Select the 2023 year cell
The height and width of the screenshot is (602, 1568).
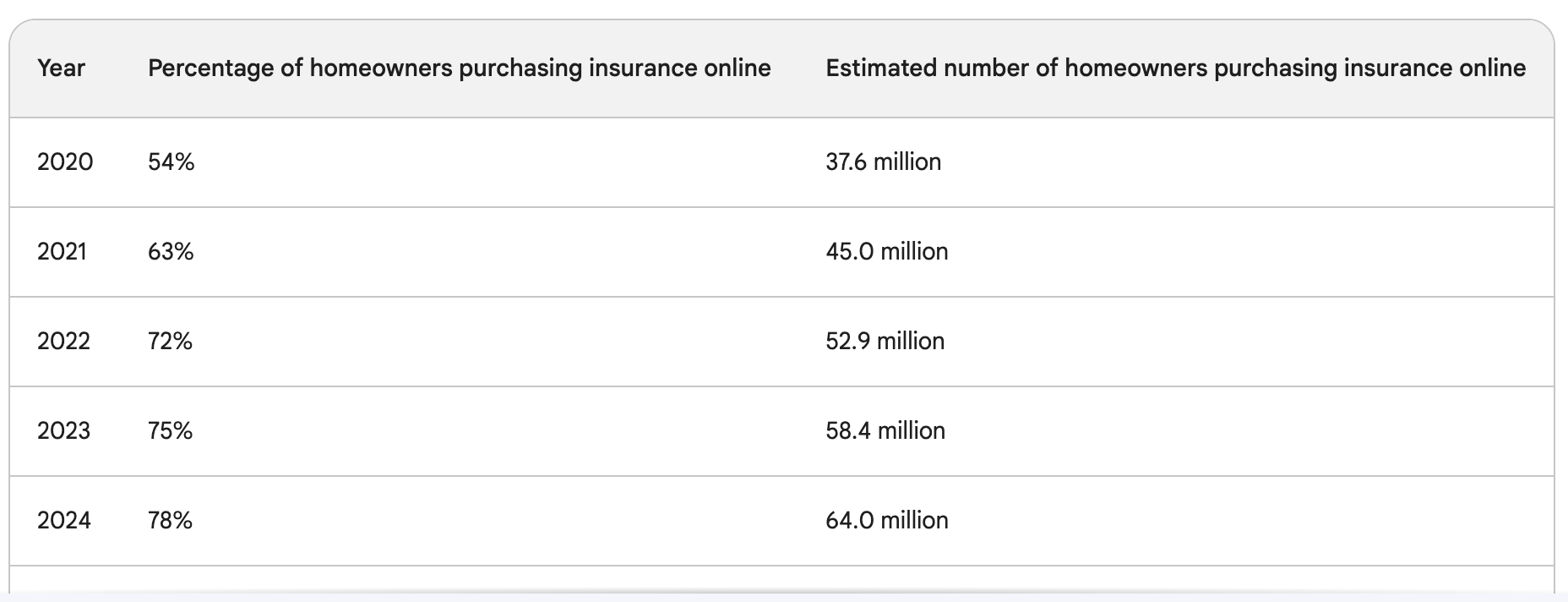(63, 431)
